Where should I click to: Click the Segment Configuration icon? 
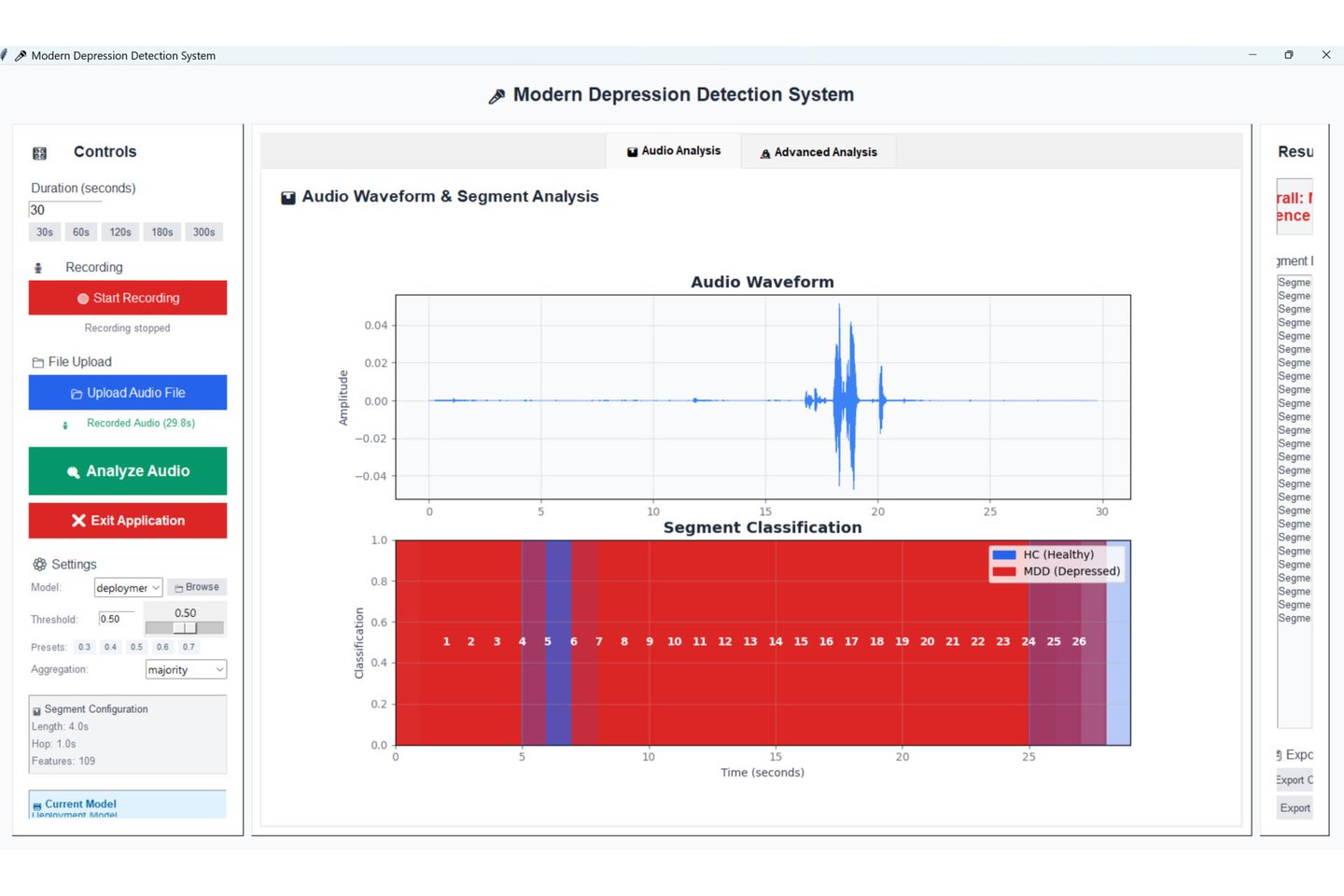point(37,710)
